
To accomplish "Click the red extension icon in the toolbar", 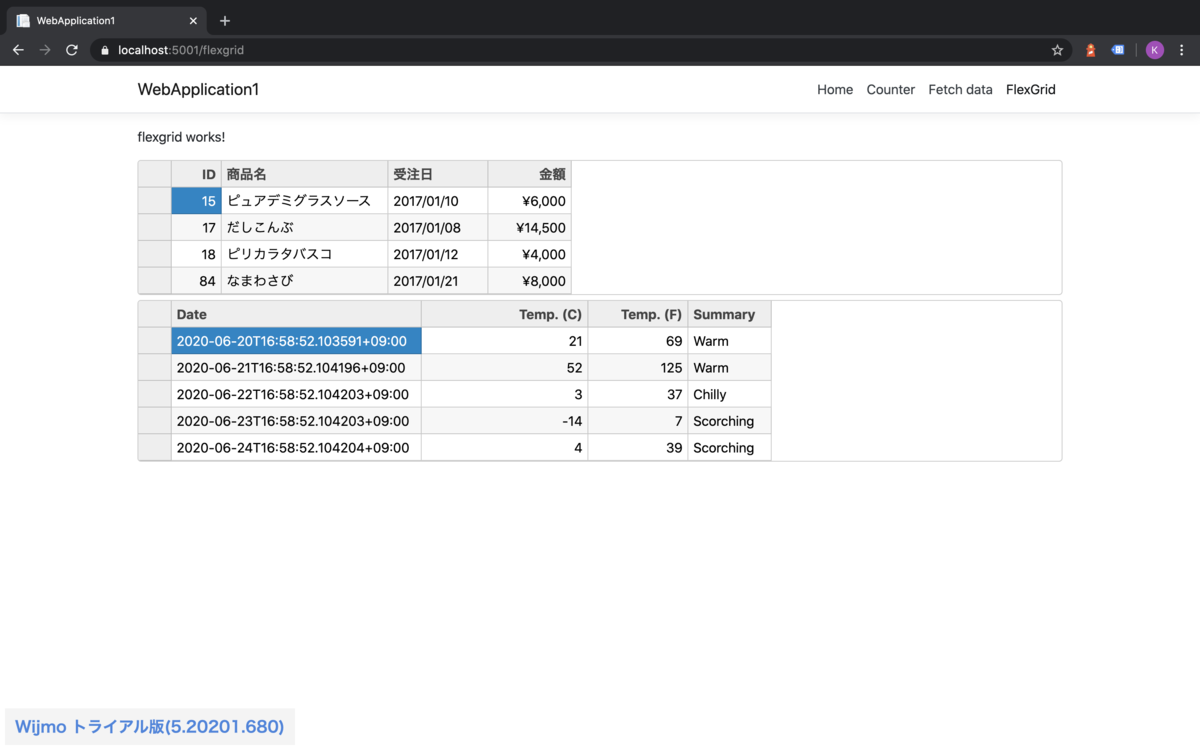I will pyautogui.click(x=1091, y=50).
